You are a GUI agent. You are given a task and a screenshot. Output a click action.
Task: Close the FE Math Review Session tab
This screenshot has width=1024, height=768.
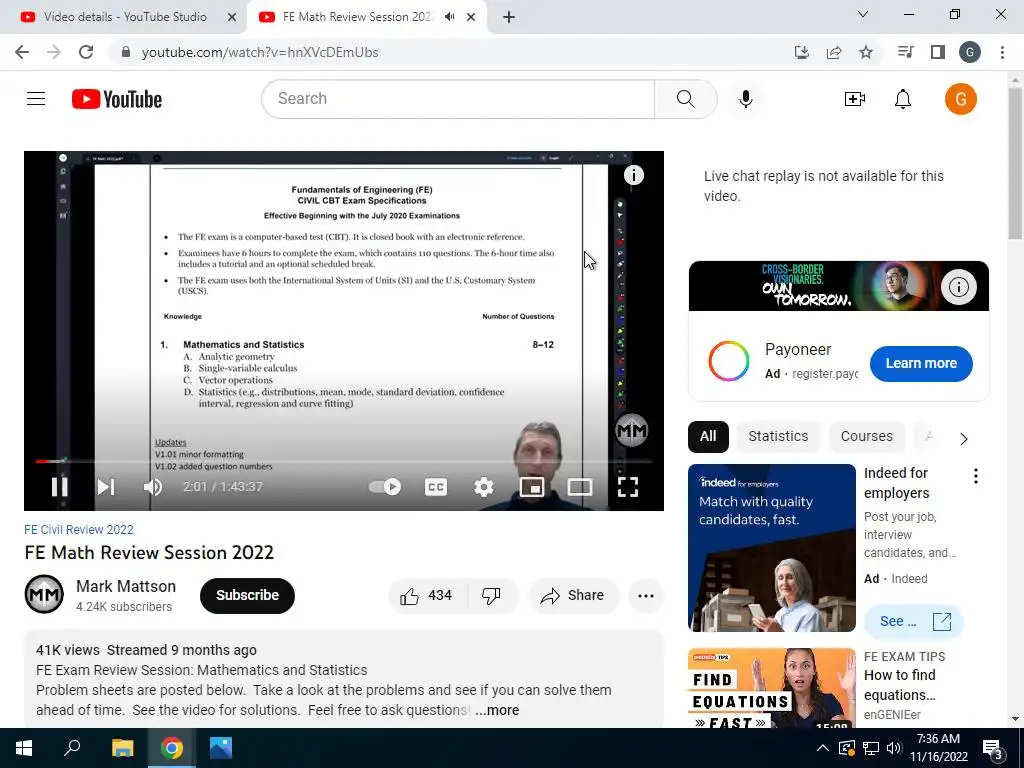(471, 17)
